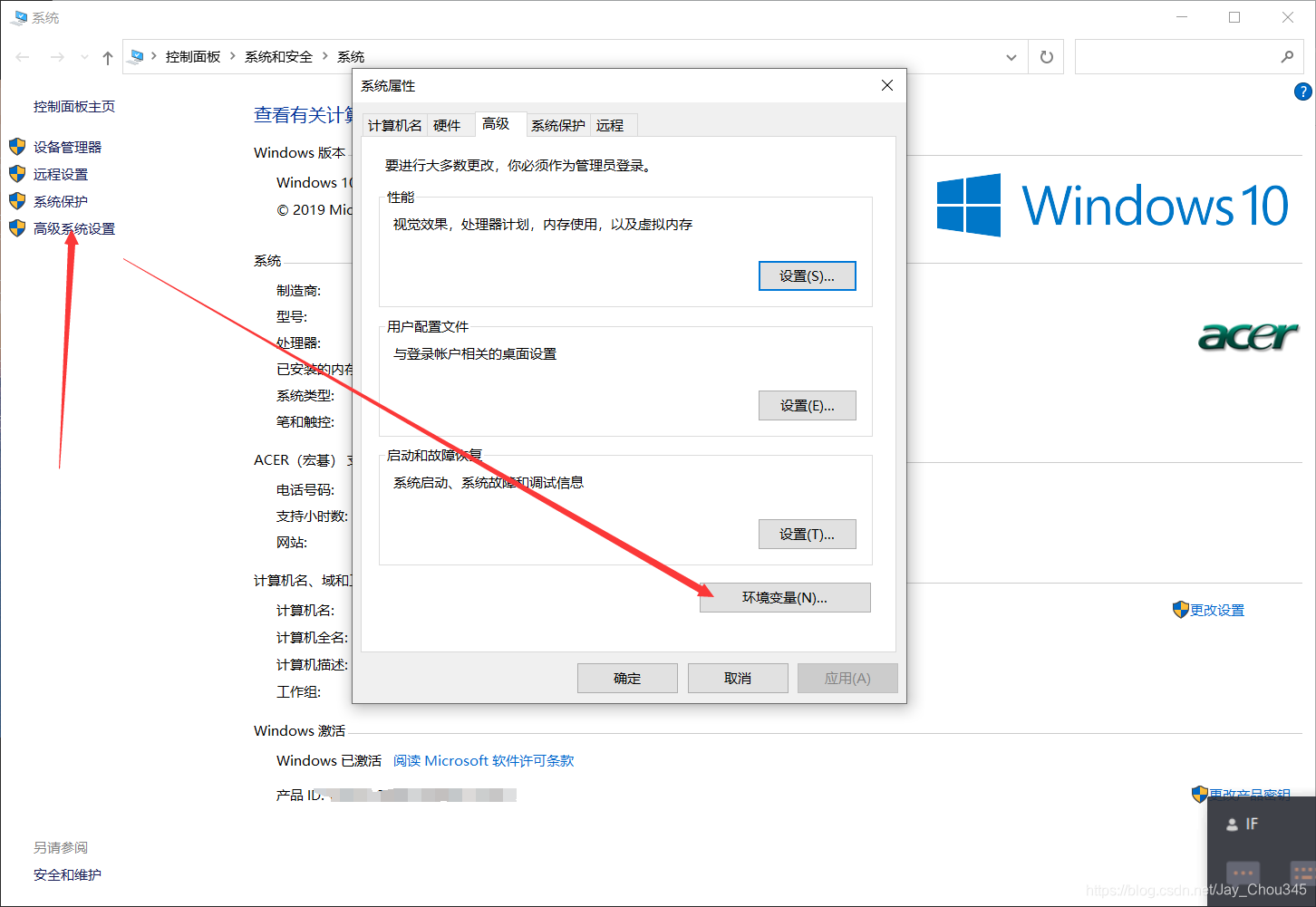Click the shield icon beside 高级系统设置
1316x907 pixels.
coord(17,228)
